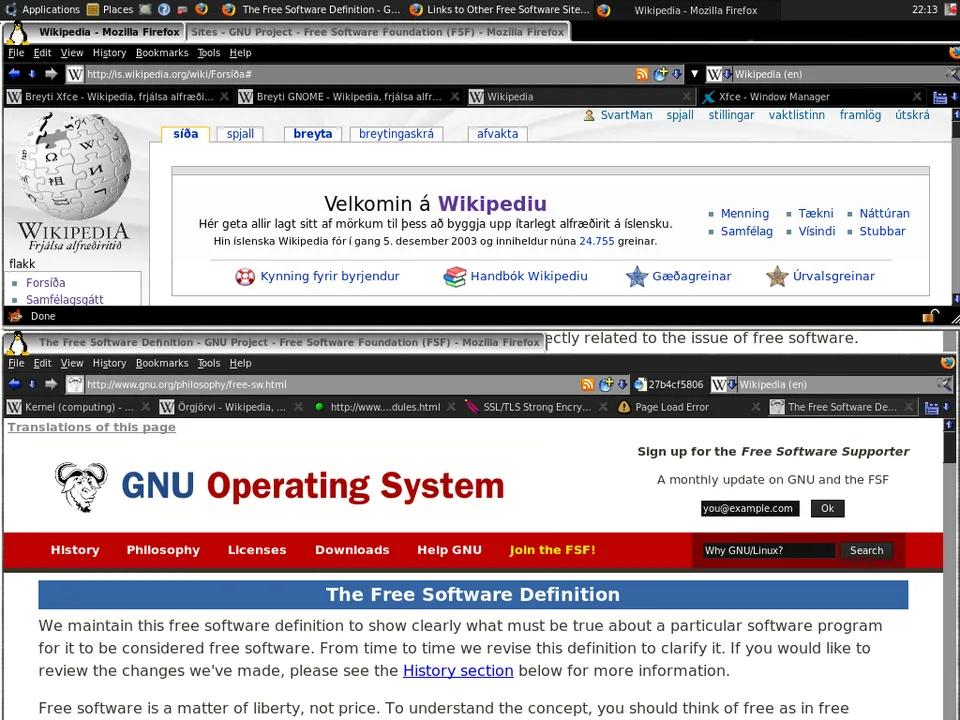The height and width of the screenshot is (720, 960).
Task: Click the Ok subscribe button
Action: 827,508
